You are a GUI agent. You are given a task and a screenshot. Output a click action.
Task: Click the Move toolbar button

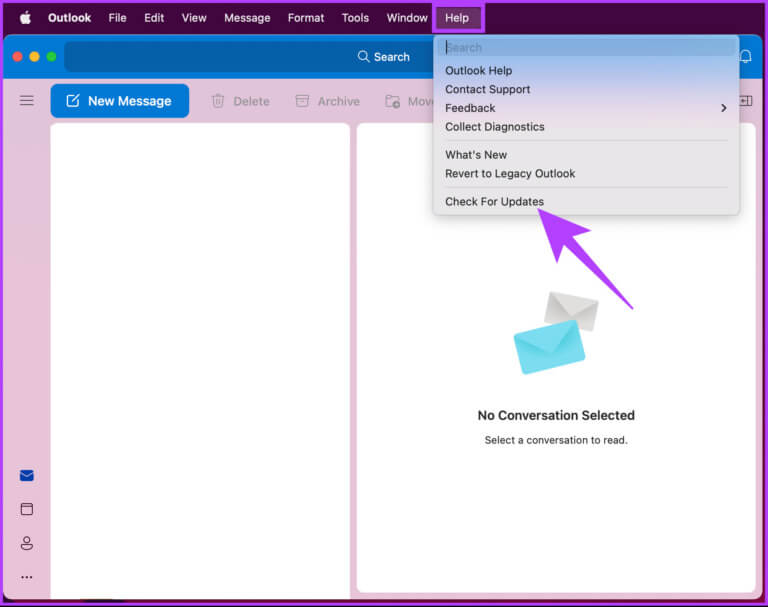pos(409,101)
